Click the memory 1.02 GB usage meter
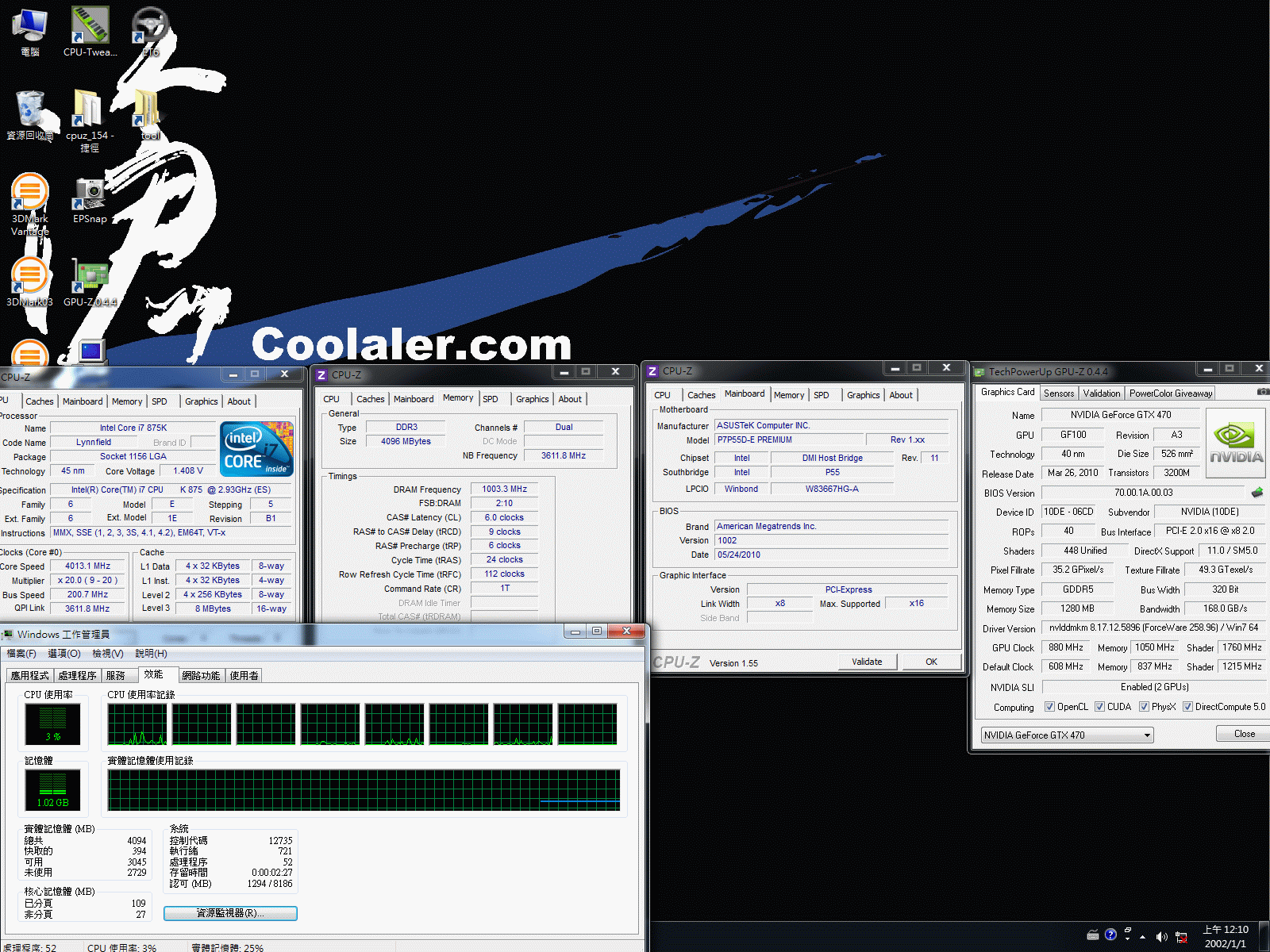Viewport: 1270px width, 952px height. click(52, 789)
